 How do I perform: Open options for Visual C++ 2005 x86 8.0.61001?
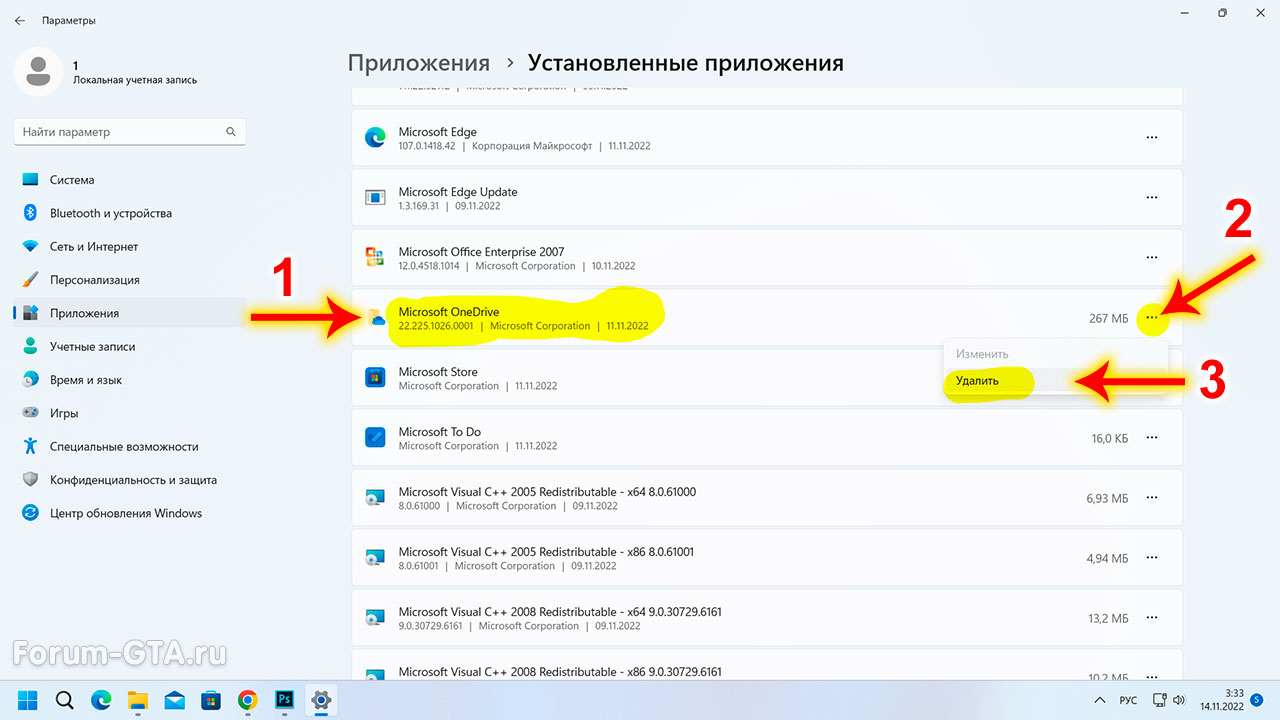(x=1152, y=558)
